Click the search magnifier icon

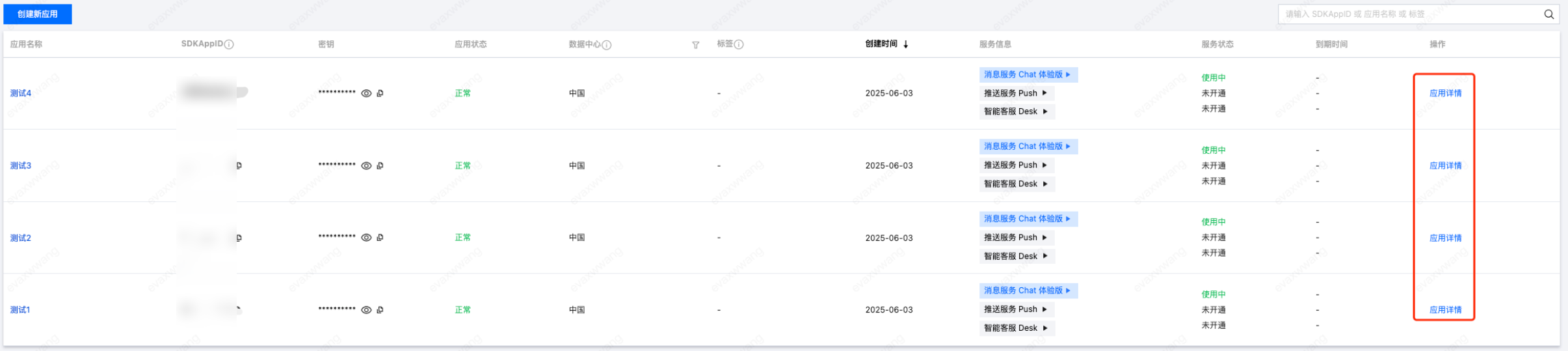[1548, 14]
